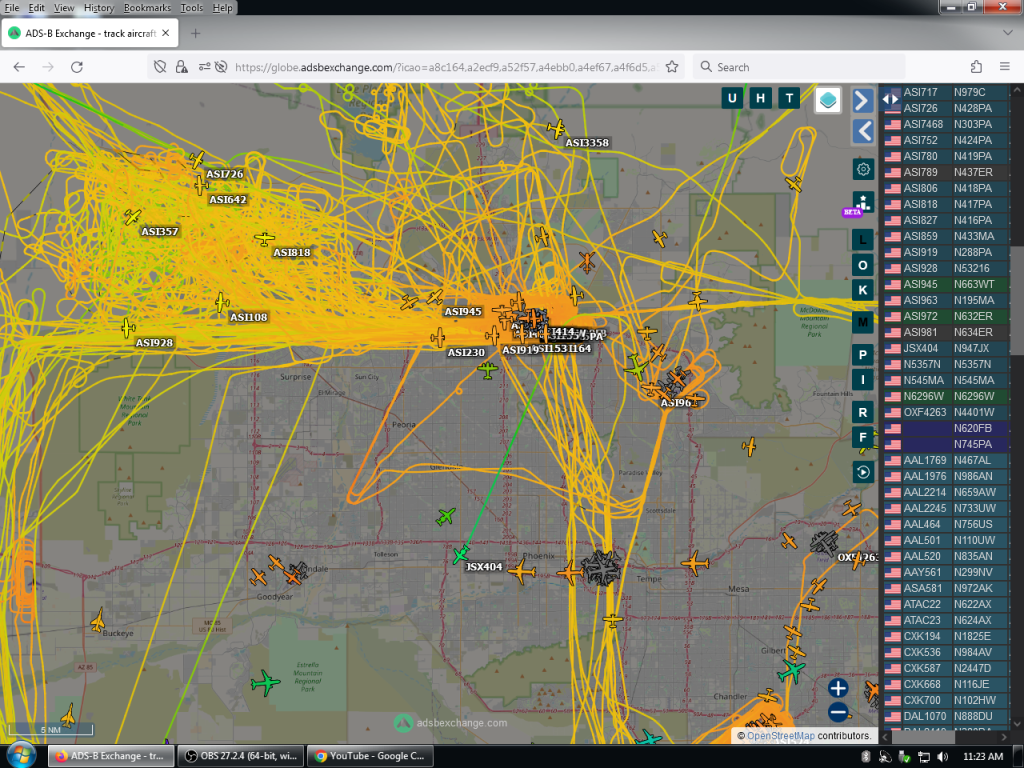Screen dimensions: 1024x768
Task: Click the F follow button
Action: pos(863,437)
